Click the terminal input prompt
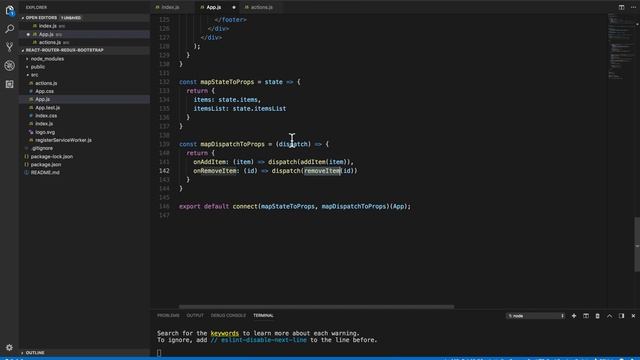Image resolution: width=640 pixels, height=360 pixels. (x=159, y=353)
